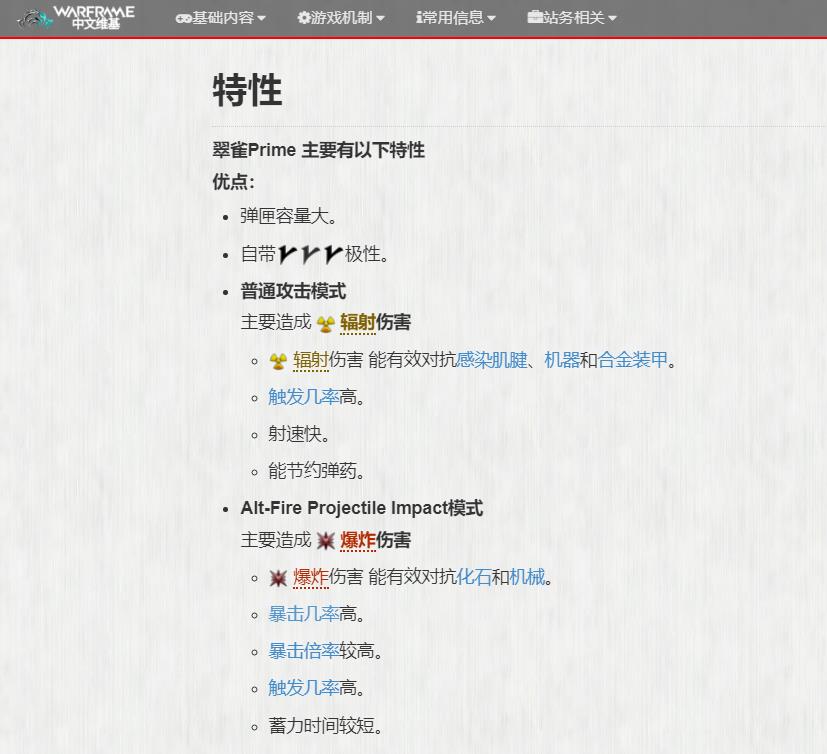Click the text 能节约弹药。
827x754 pixels.
coord(316,471)
